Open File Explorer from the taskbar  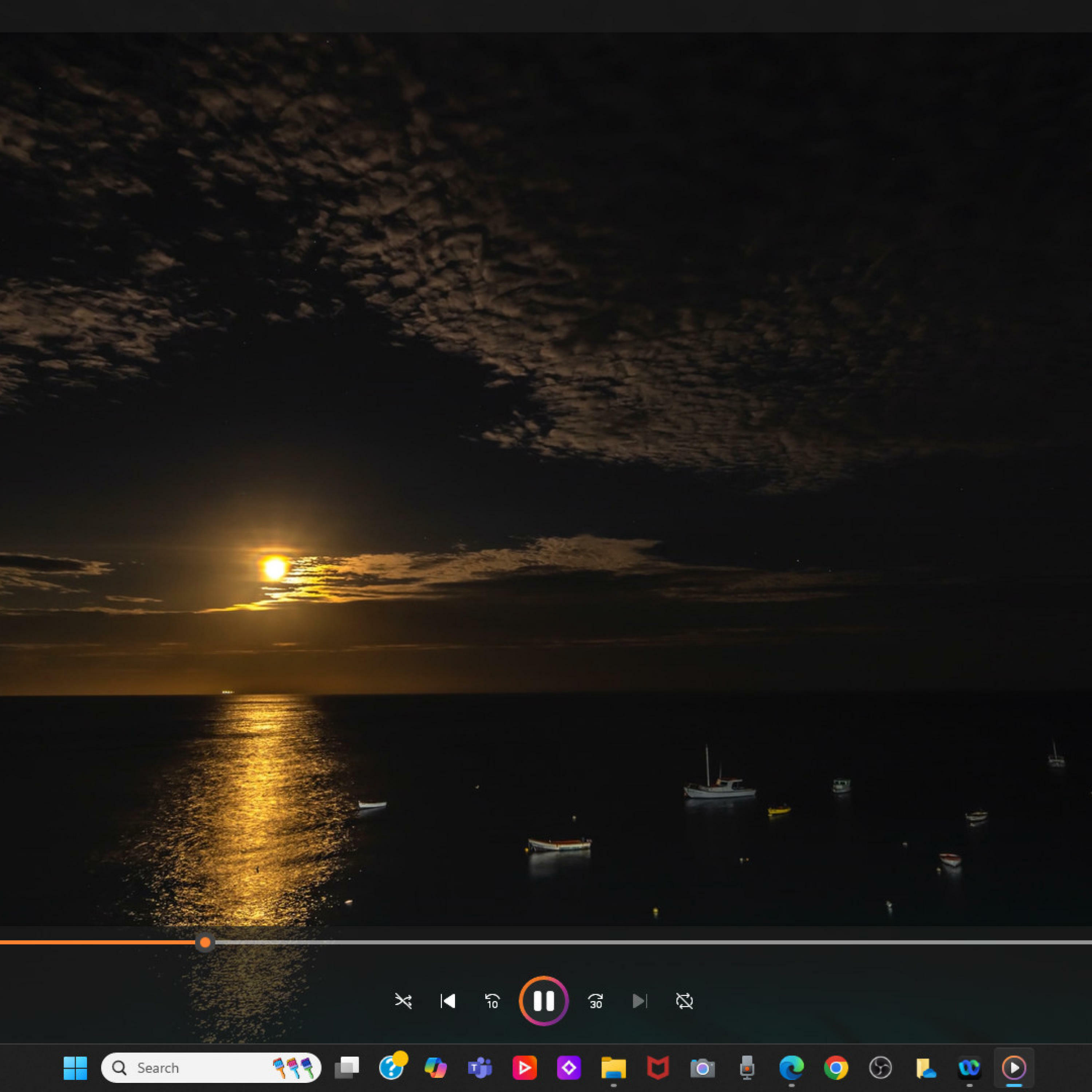(x=613, y=1068)
